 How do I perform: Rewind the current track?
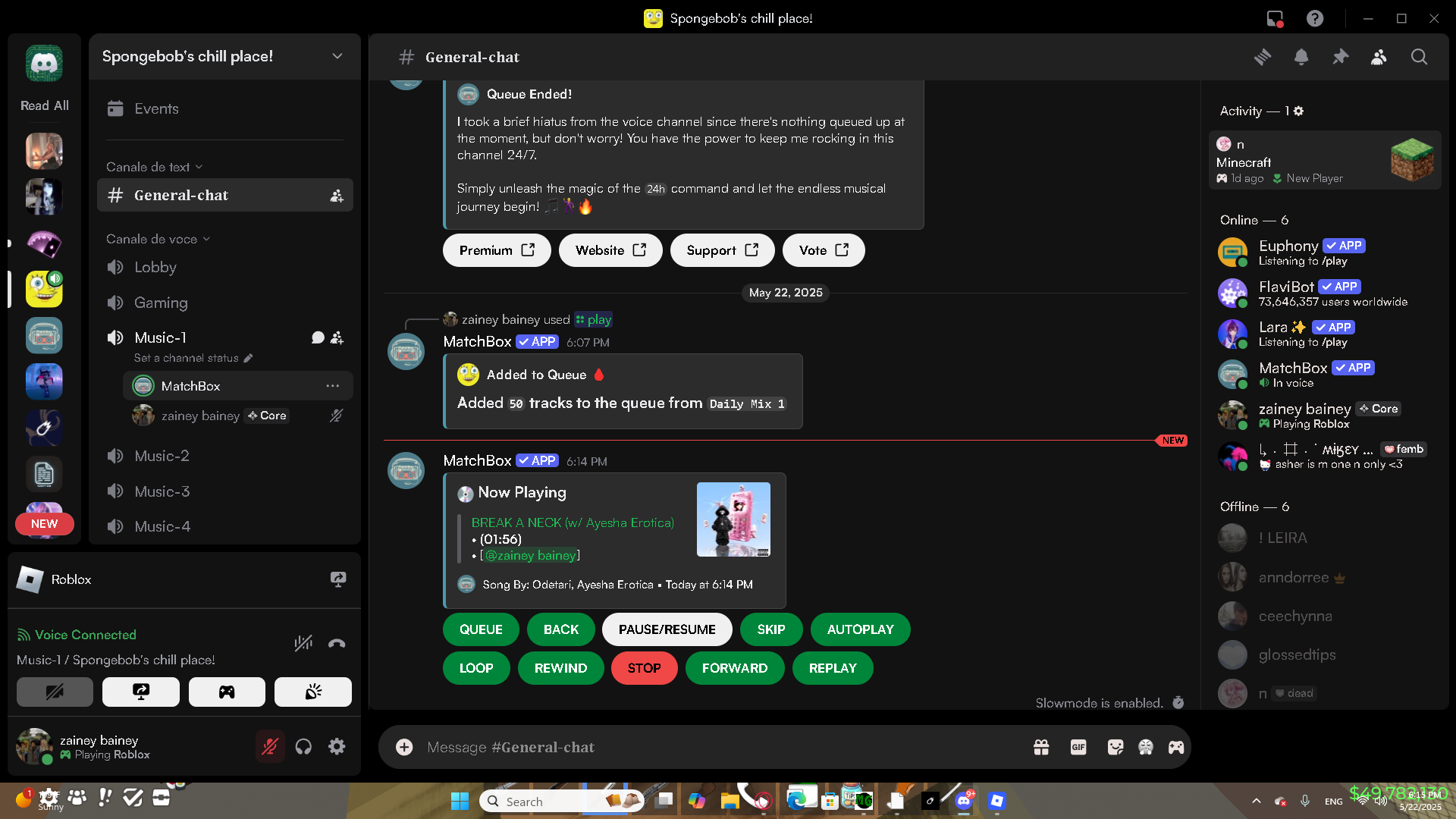coord(561,668)
